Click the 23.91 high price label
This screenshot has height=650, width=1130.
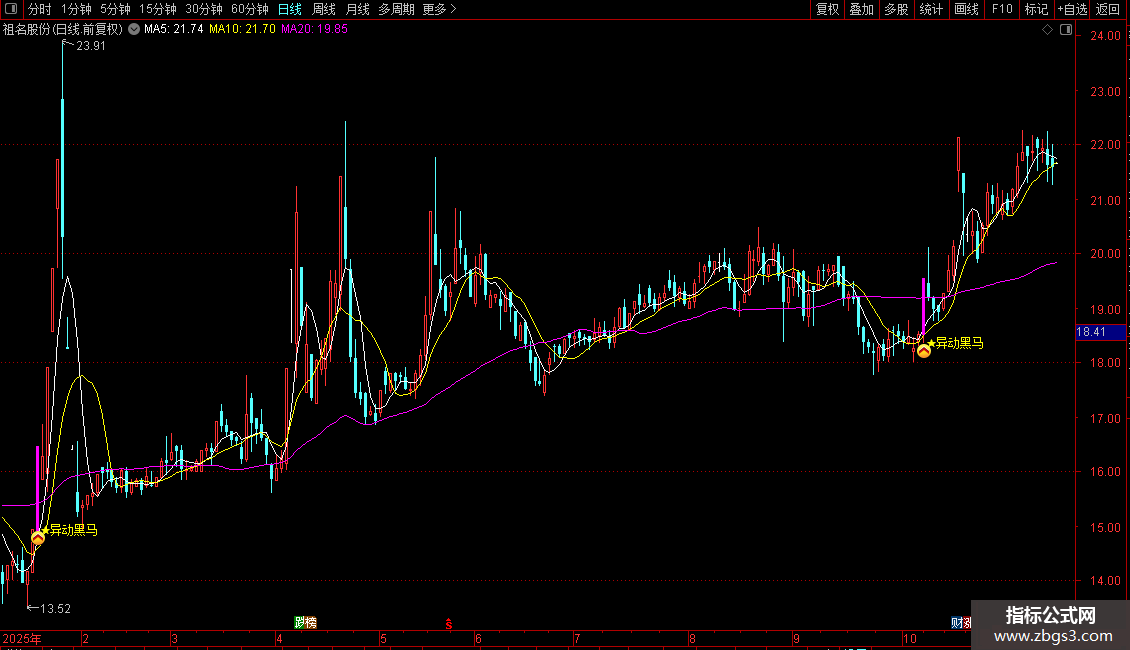(91, 46)
